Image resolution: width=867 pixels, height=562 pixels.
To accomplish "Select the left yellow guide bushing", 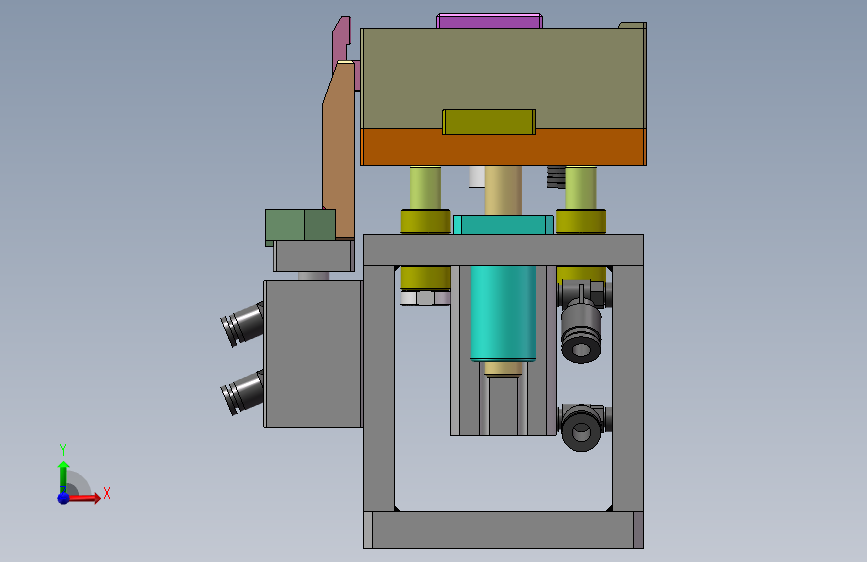I will [x=425, y=221].
